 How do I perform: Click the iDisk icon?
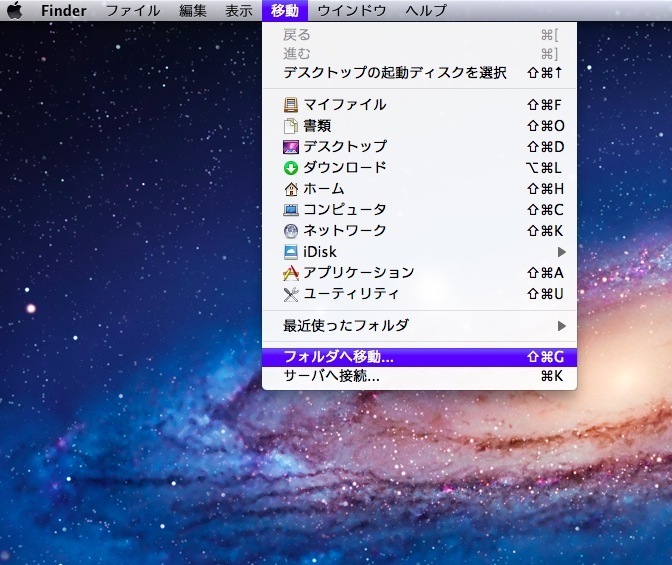[x=291, y=252]
